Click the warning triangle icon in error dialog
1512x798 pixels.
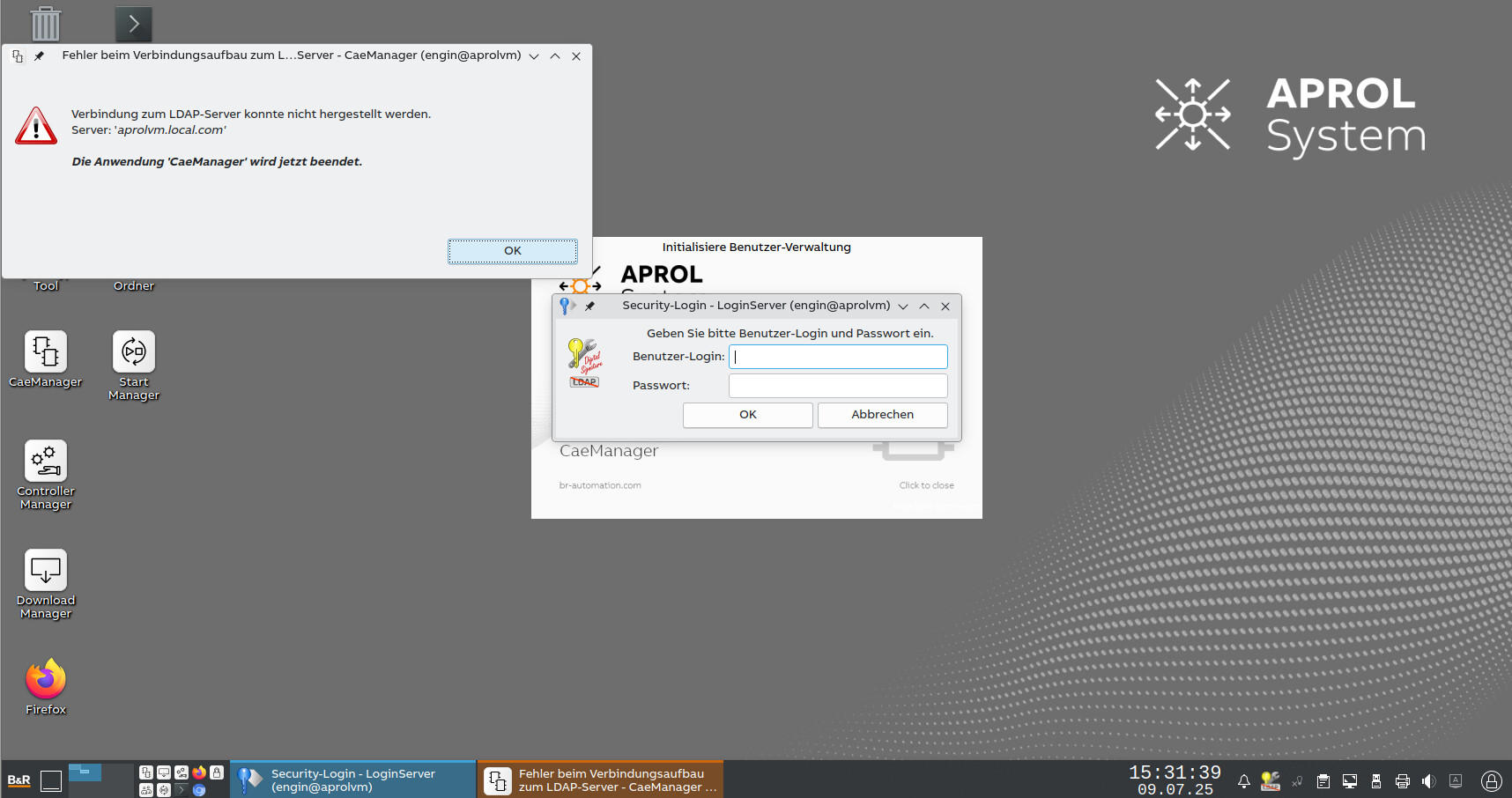coord(36,126)
